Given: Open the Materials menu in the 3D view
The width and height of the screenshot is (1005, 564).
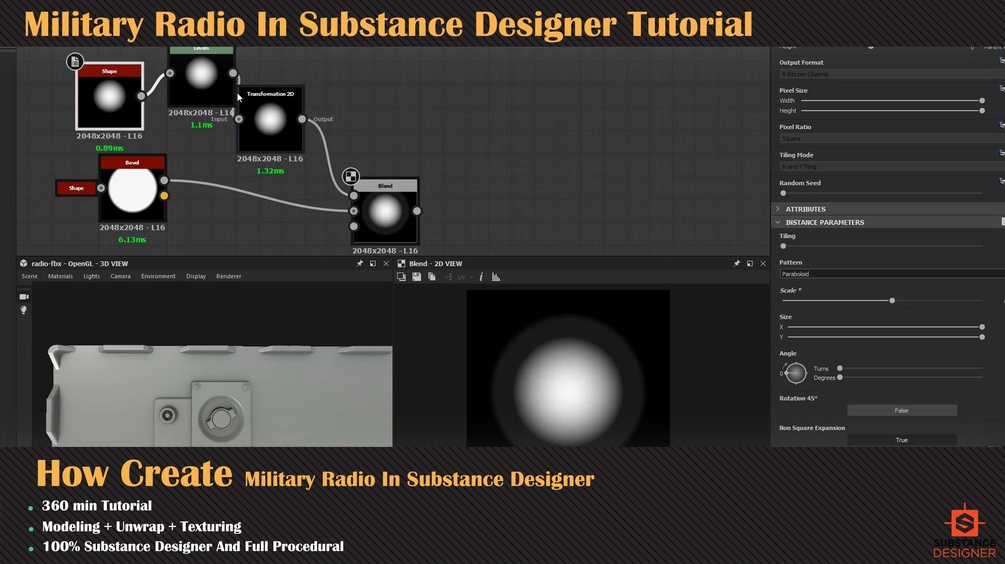Looking at the screenshot, I should pyautogui.click(x=60, y=276).
